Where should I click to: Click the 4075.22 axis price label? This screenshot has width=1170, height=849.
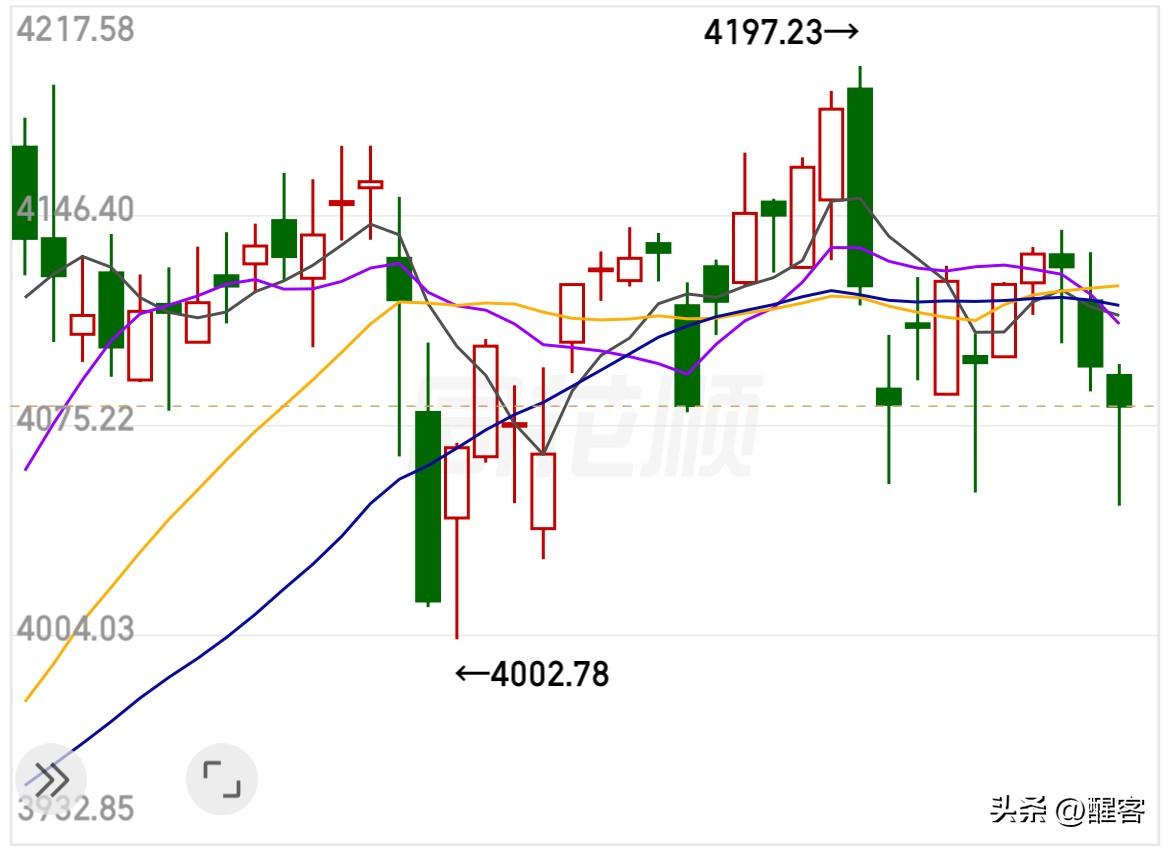click(75, 419)
